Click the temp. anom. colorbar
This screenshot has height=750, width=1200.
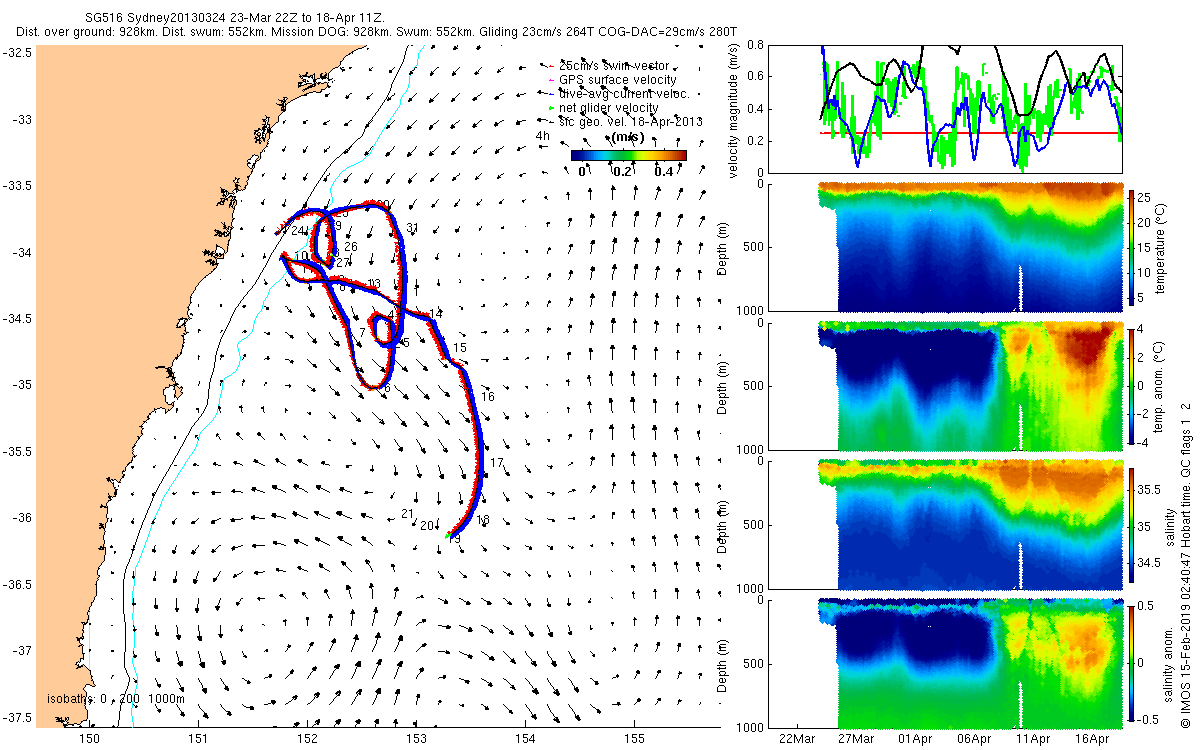click(x=1132, y=385)
